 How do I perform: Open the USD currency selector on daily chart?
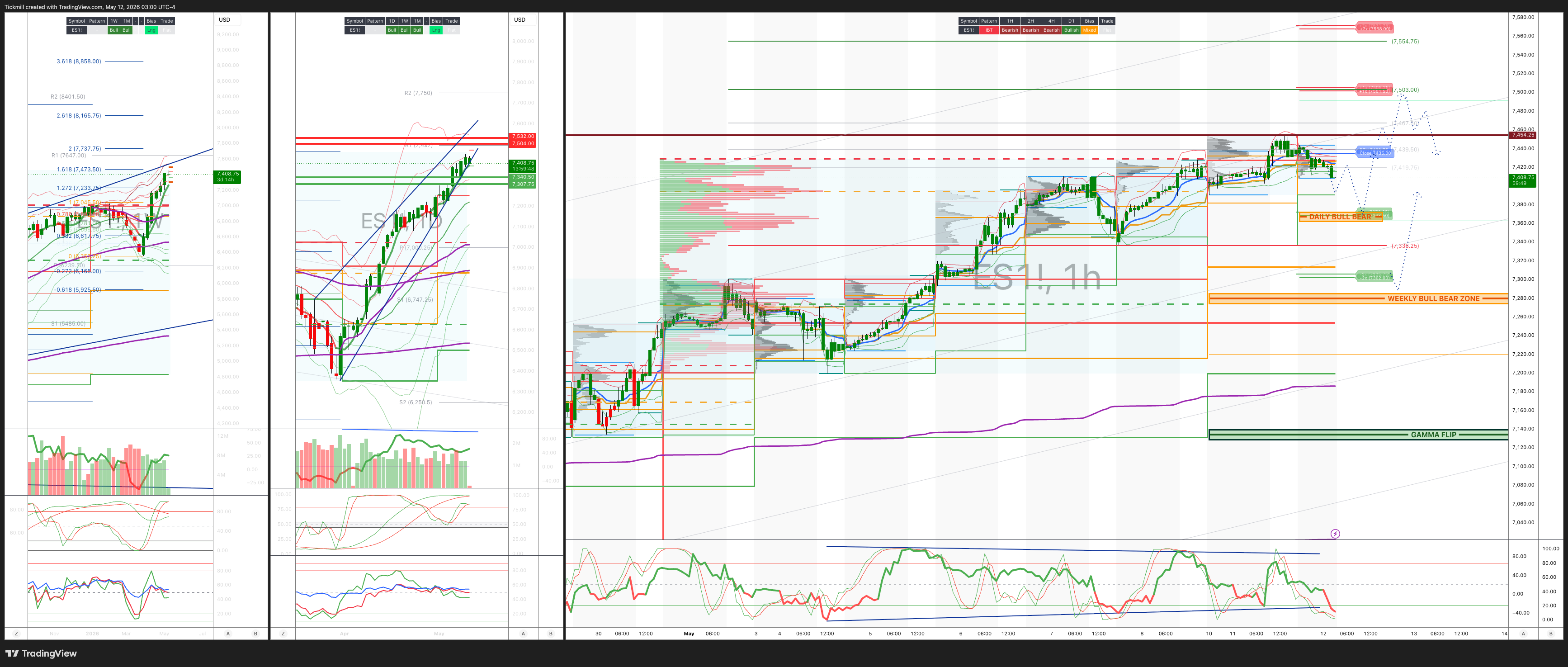pyautogui.click(x=519, y=20)
